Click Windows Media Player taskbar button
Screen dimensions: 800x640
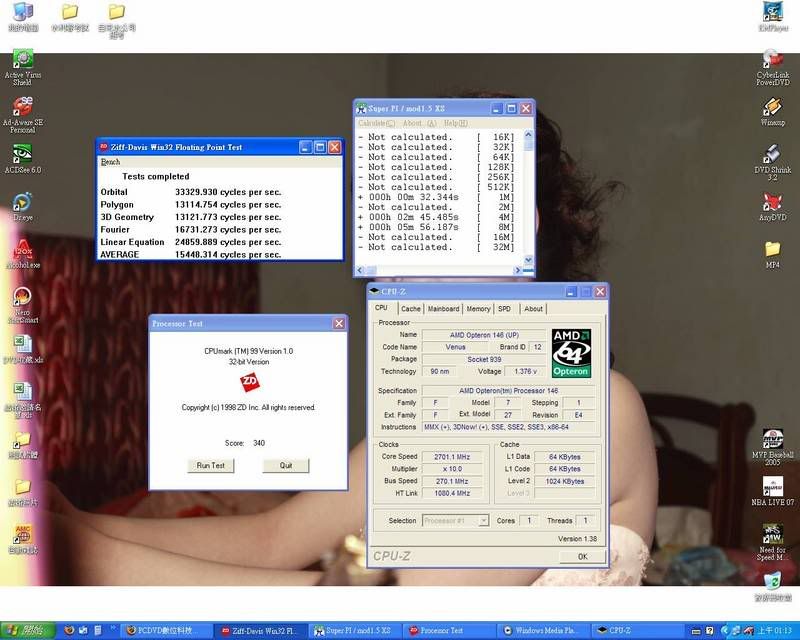tap(544, 631)
